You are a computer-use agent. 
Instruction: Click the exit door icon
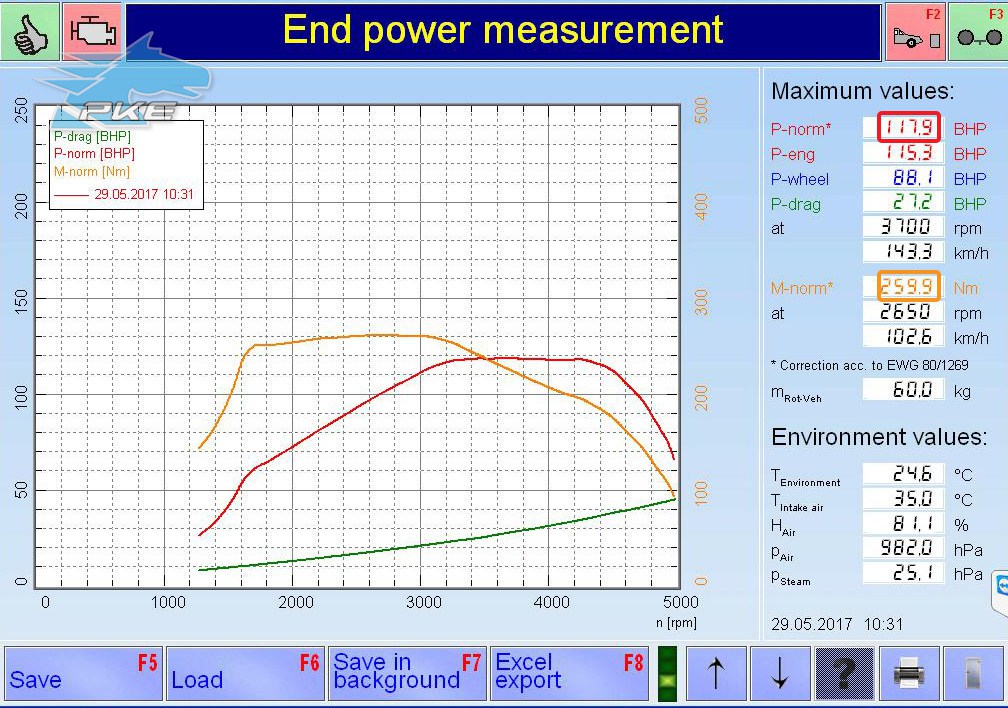pos(973,673)
